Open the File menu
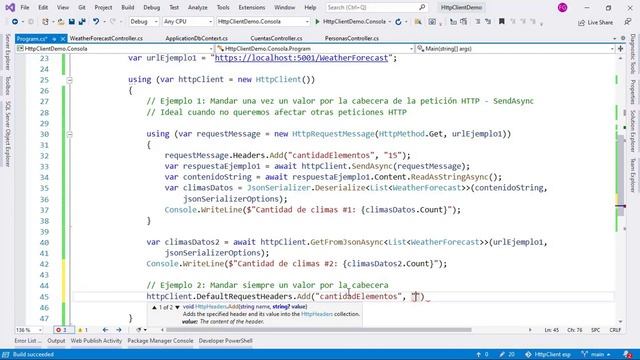The height and width of the screenshot is (360, 640). (24, 7)
